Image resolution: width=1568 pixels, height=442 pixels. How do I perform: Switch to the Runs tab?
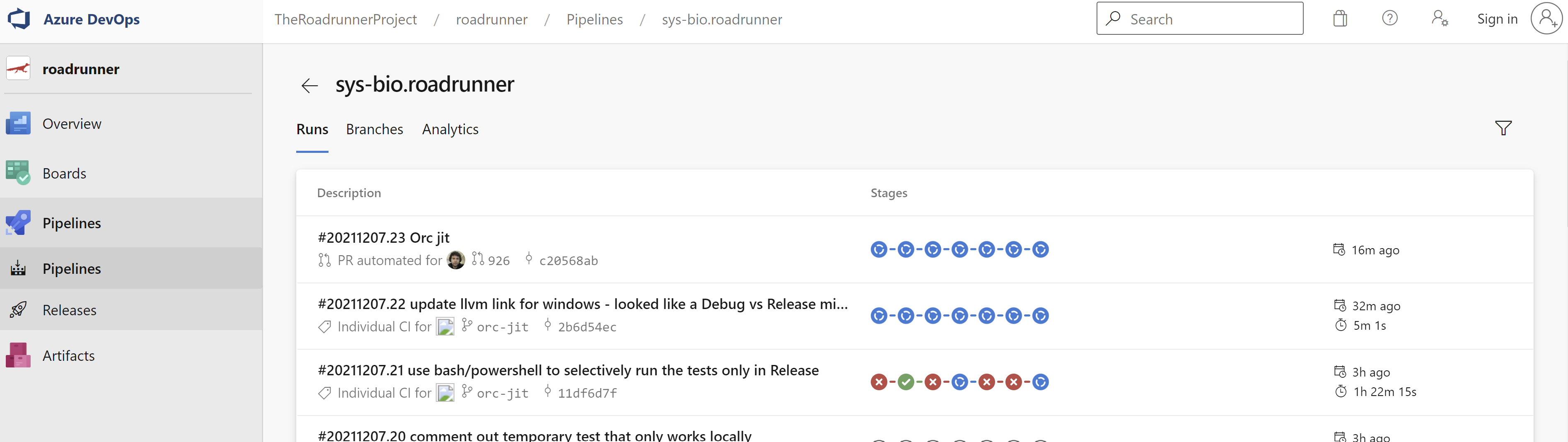pos(312,129)
